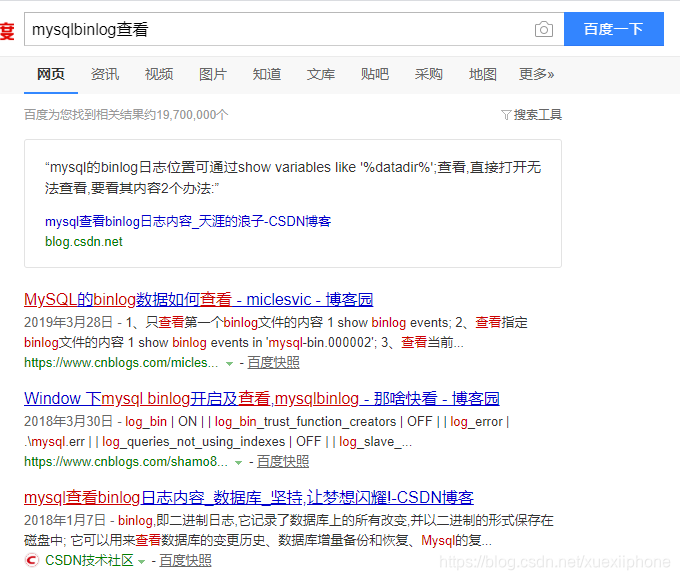Image resolution: width=680 pixels, height=580 pixels.
Task: Open 百度快照 for the shamo8 result
Action: (x=283, y=462)
